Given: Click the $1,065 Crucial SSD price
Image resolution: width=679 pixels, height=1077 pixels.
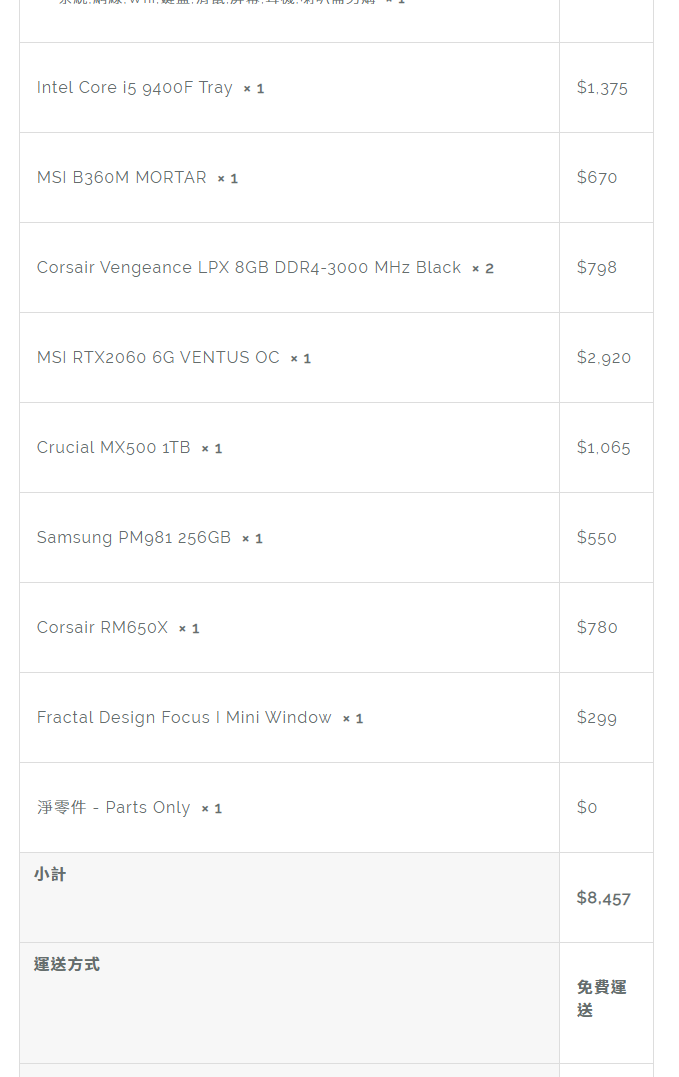Looking at the screenshot, I should [604, 448].
